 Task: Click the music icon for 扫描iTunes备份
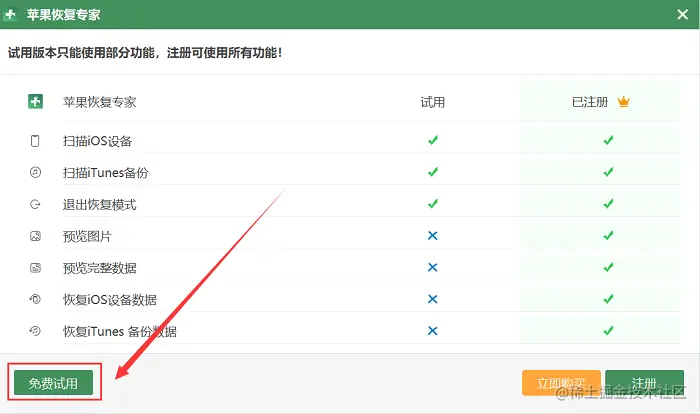click(35, 172)
